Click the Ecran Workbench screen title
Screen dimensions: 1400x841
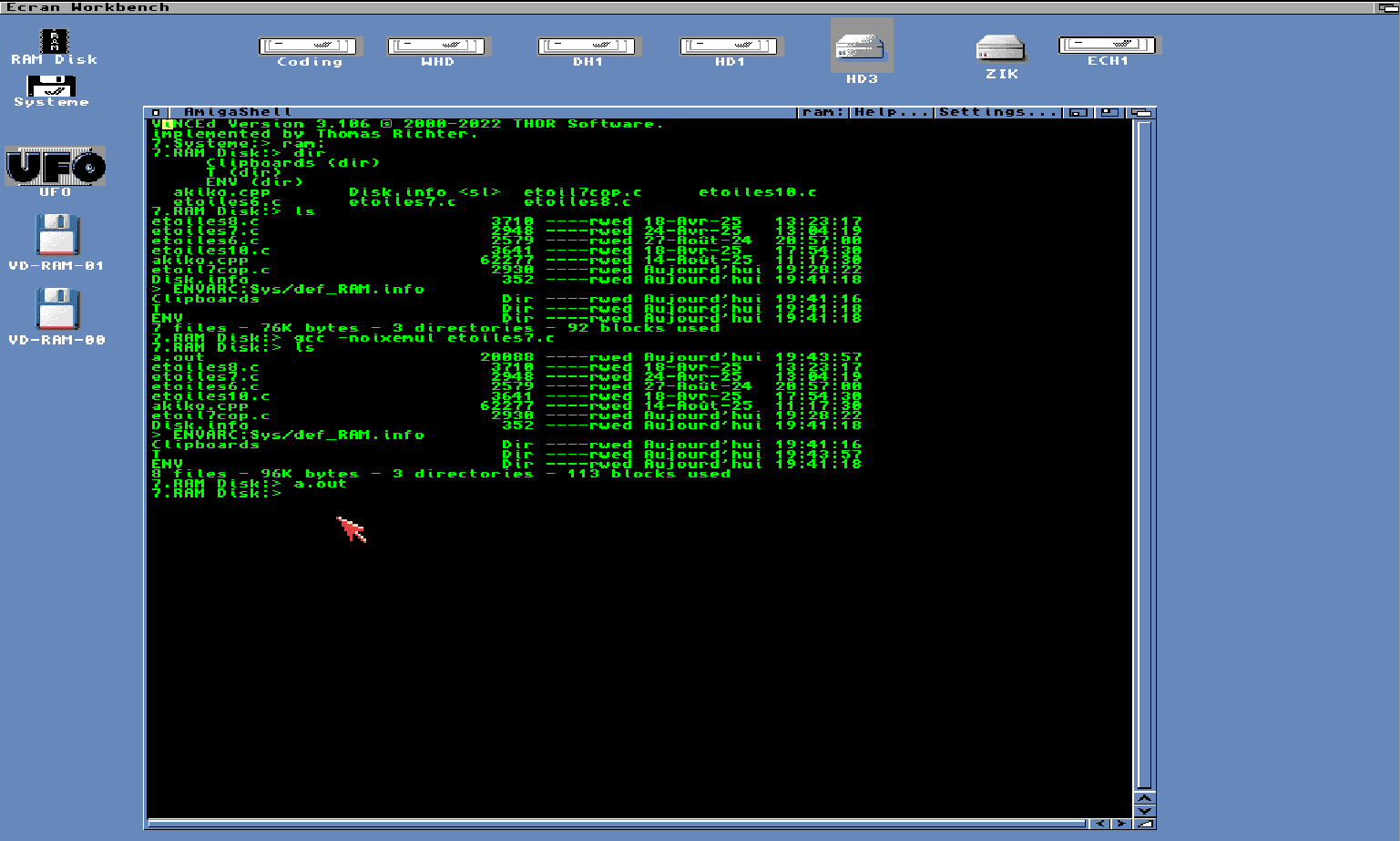[x=88, y=7]
